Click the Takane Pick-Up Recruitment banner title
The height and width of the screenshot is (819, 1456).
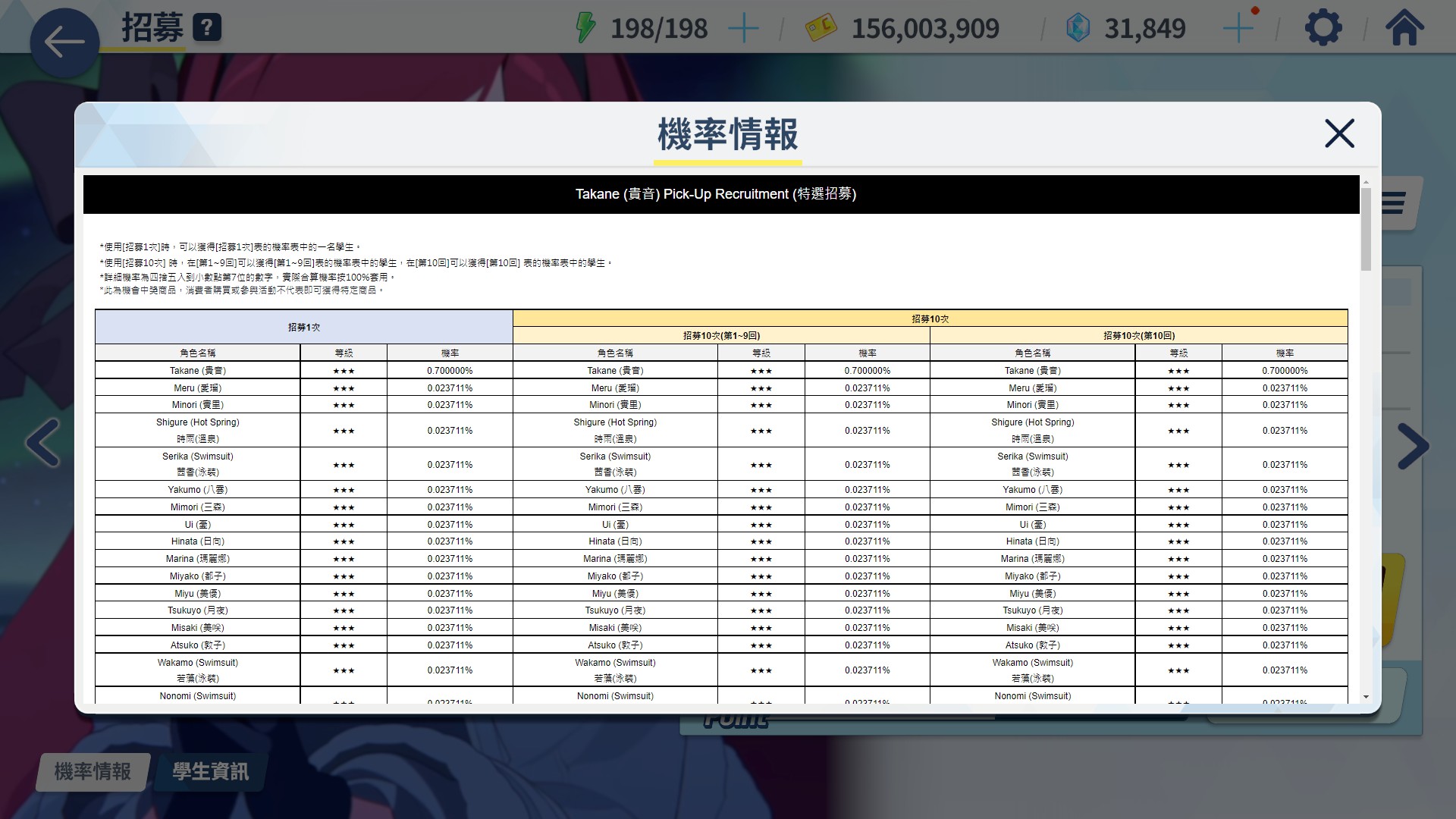coord(716,194)
